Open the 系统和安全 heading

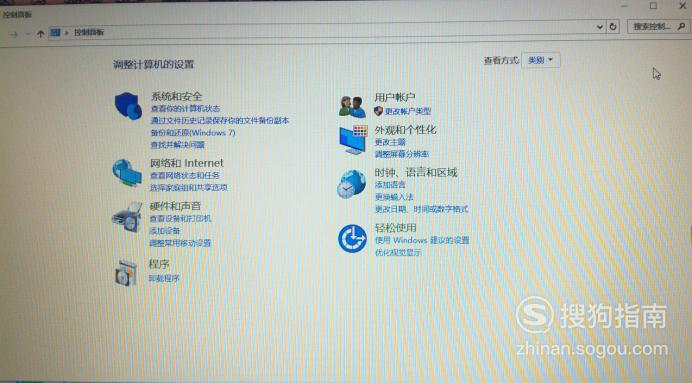[x=176, y=96]
